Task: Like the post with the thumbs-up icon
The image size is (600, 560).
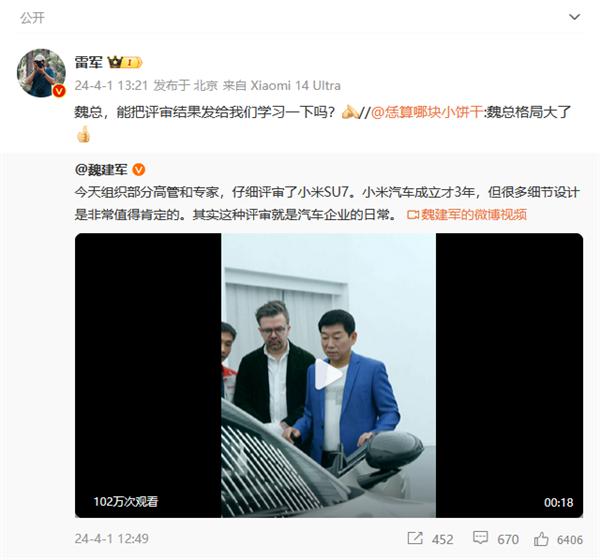Action: (x=541, y=539)
